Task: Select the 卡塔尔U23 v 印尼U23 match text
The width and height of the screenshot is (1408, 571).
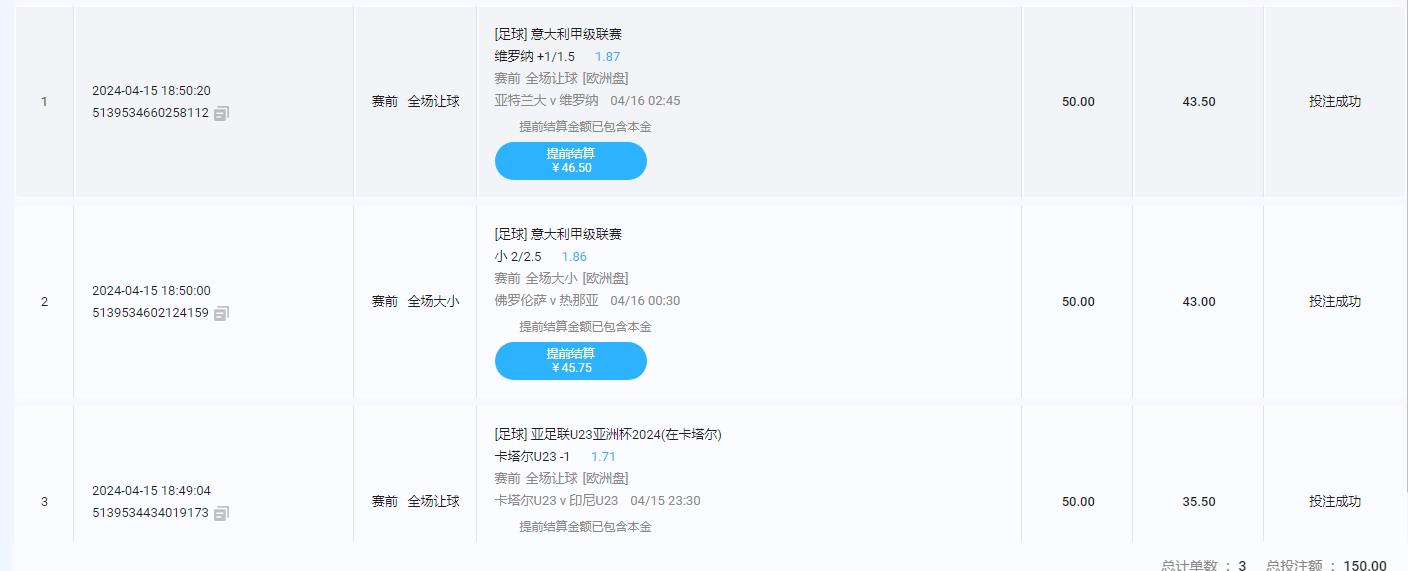Action: (x=556, y=501)
